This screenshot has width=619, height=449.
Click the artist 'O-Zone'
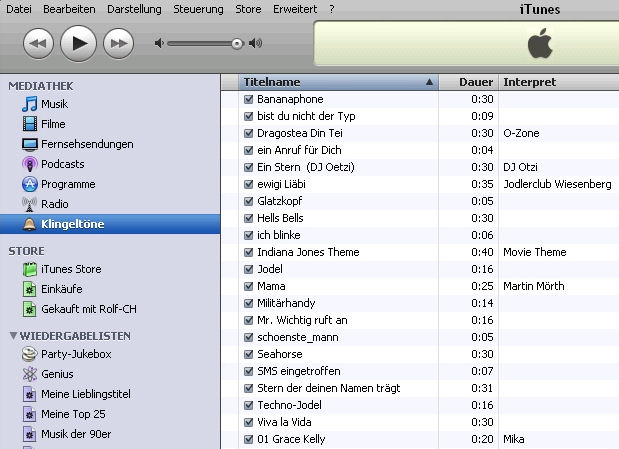coord(521,133)
